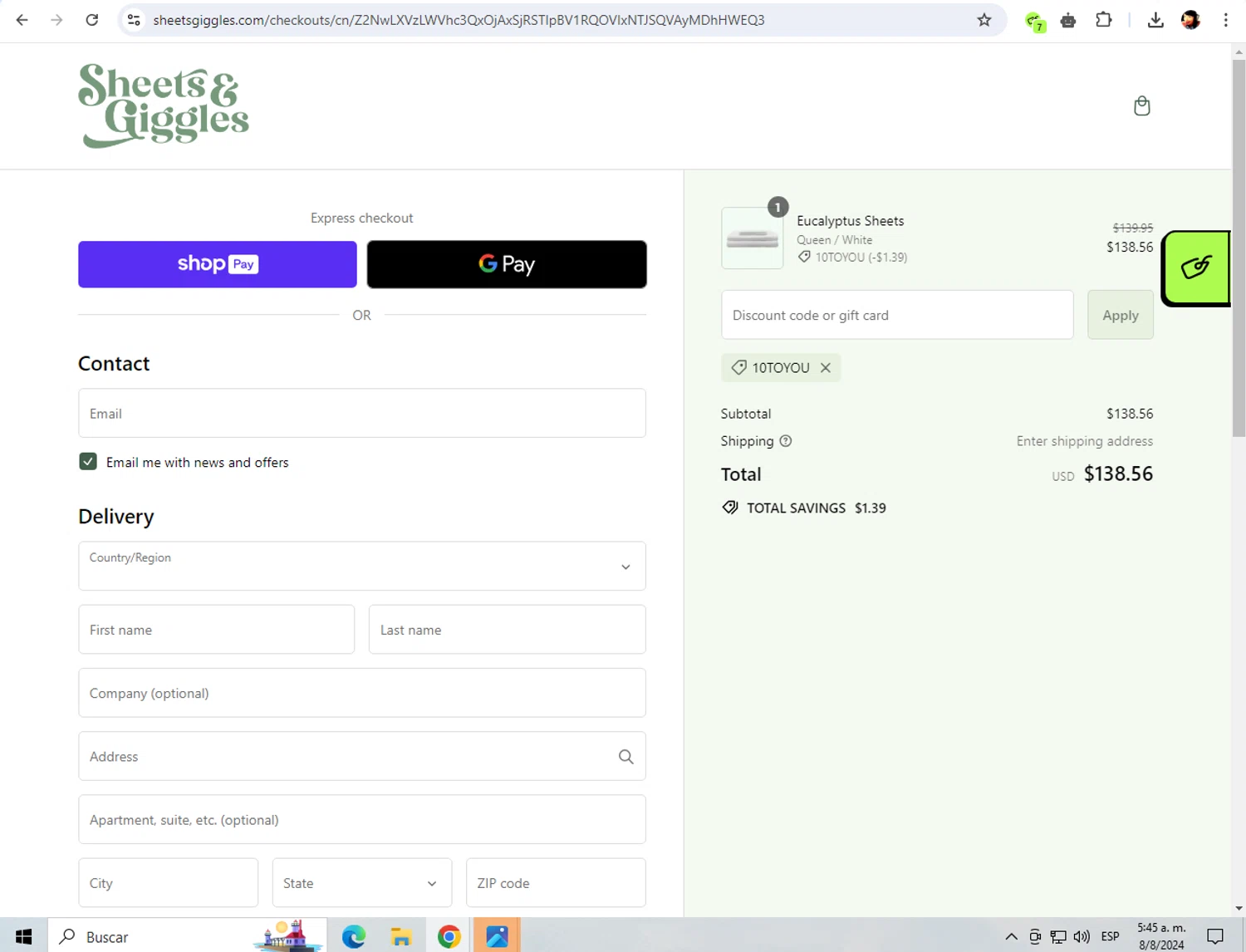The image size is (1246, 952).
Task: Open the browser Extensions puzzle icon
Action: [1104, 20]
